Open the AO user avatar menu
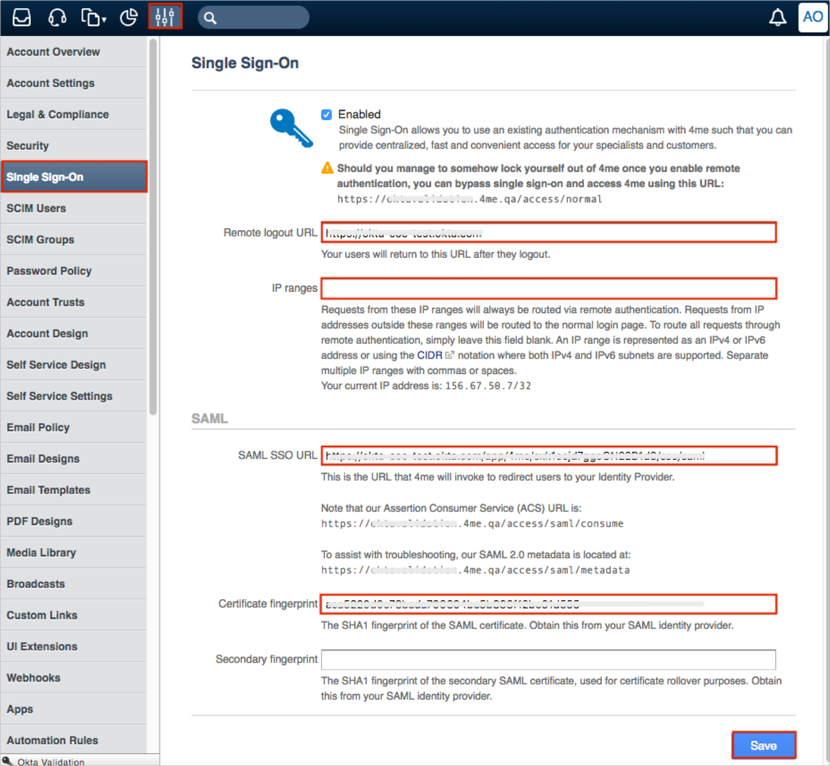Screen dimensions: 830x766 pos(812,17)
